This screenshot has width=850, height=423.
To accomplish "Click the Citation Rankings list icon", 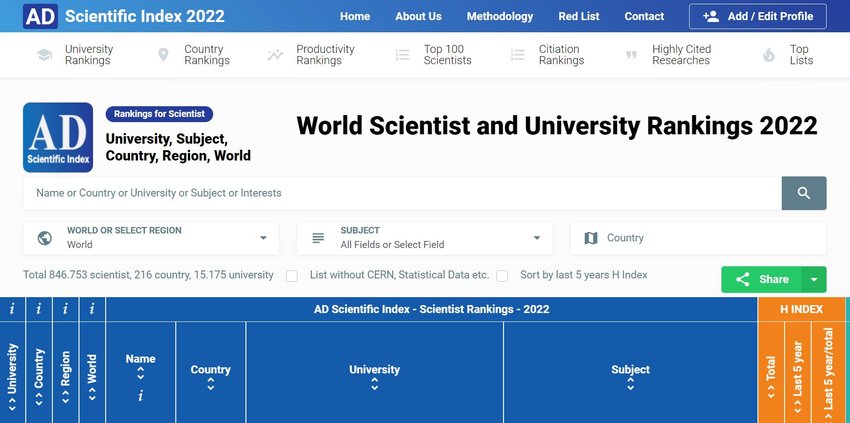I will (x=517, y=55).
